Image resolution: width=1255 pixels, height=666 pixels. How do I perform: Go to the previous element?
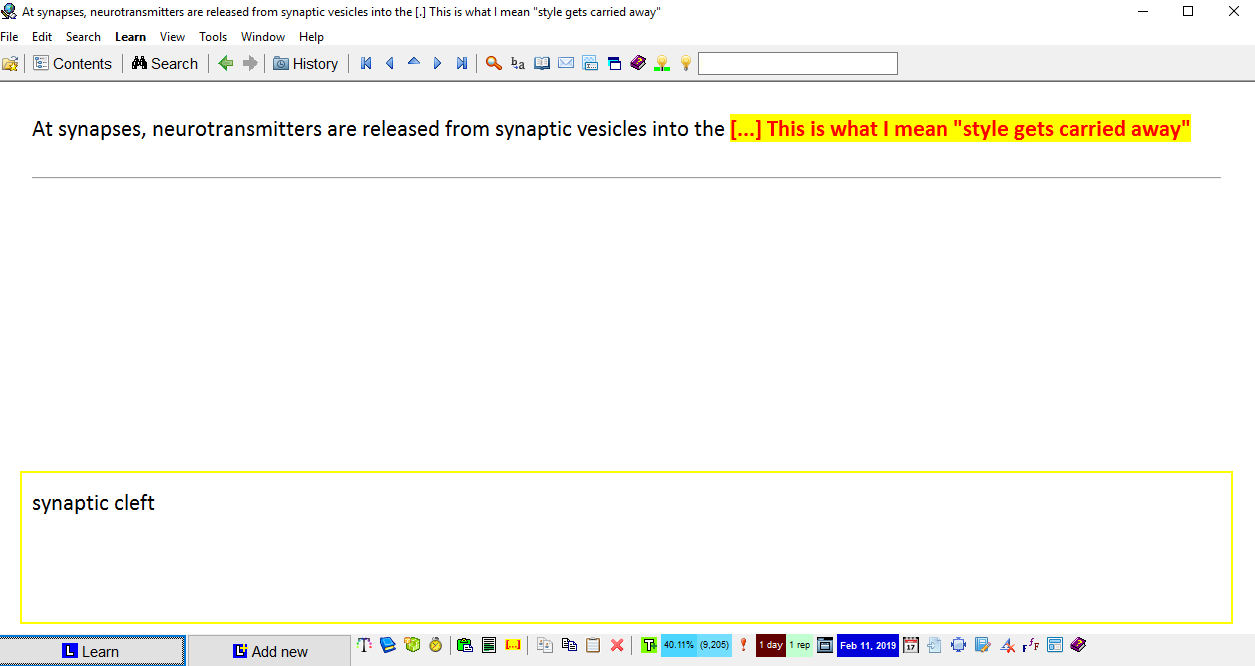390,63
